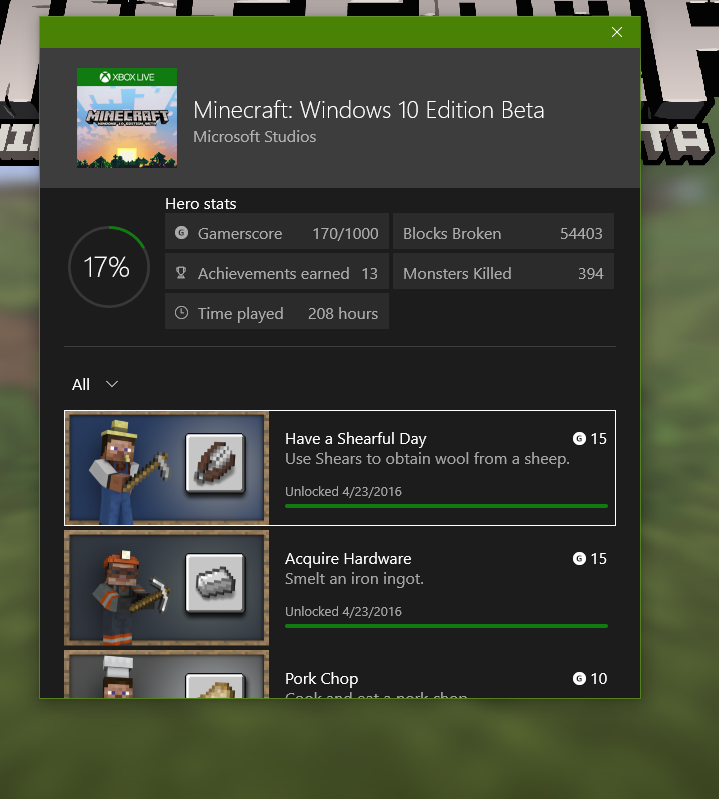Click the Have a Shearful Day title
Image resolution: width=719 pixels, height=799 pixels.
click(356, 439)
